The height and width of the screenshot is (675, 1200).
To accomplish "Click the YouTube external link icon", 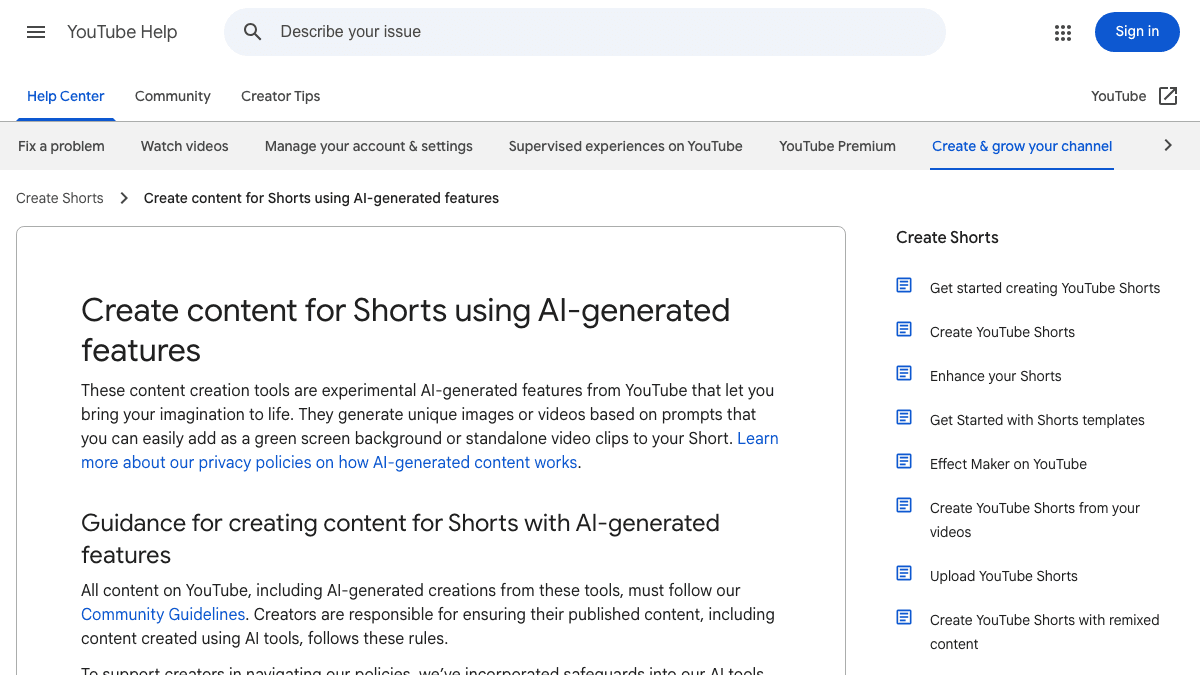I will (x=1168, y=96).
